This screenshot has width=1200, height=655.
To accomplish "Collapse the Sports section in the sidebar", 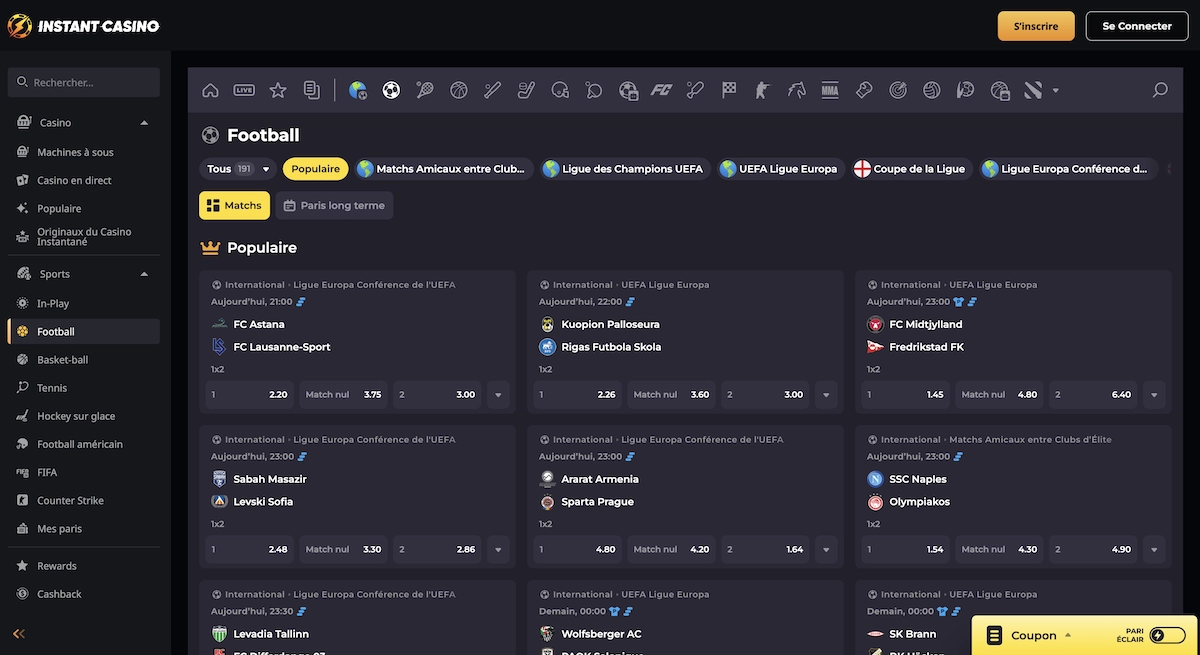I will 142,273.
